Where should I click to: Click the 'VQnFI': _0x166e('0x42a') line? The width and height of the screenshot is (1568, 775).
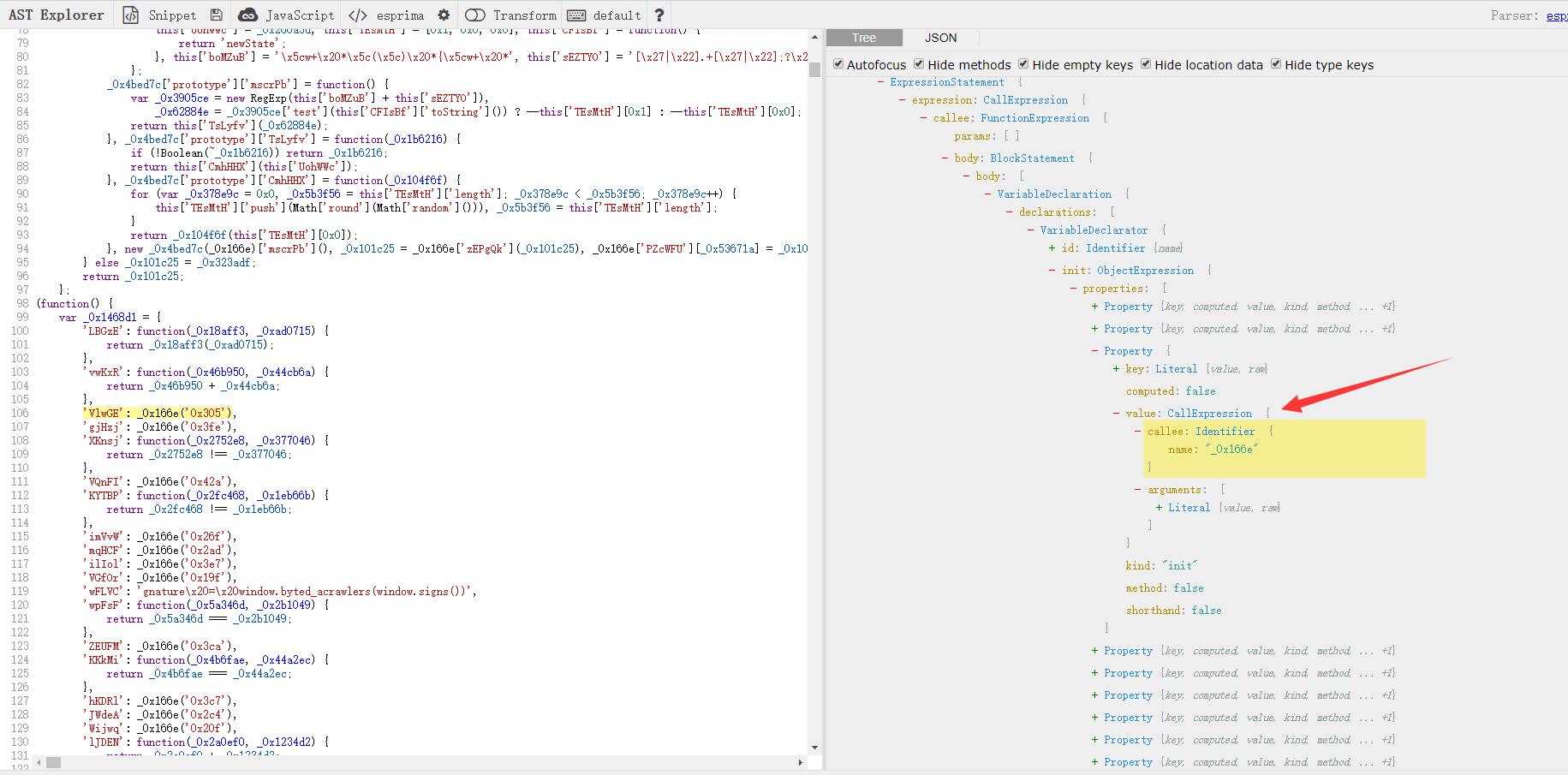click(x=159, y=481)
